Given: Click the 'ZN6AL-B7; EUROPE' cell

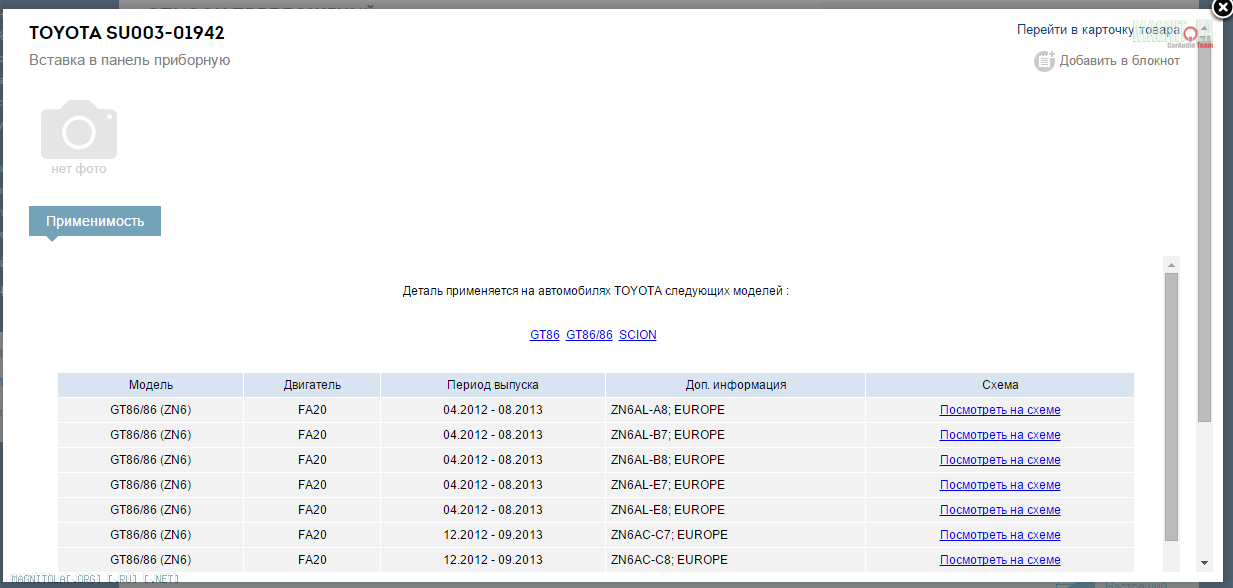Looking at the screenshot, I should (x=735, y=435).
